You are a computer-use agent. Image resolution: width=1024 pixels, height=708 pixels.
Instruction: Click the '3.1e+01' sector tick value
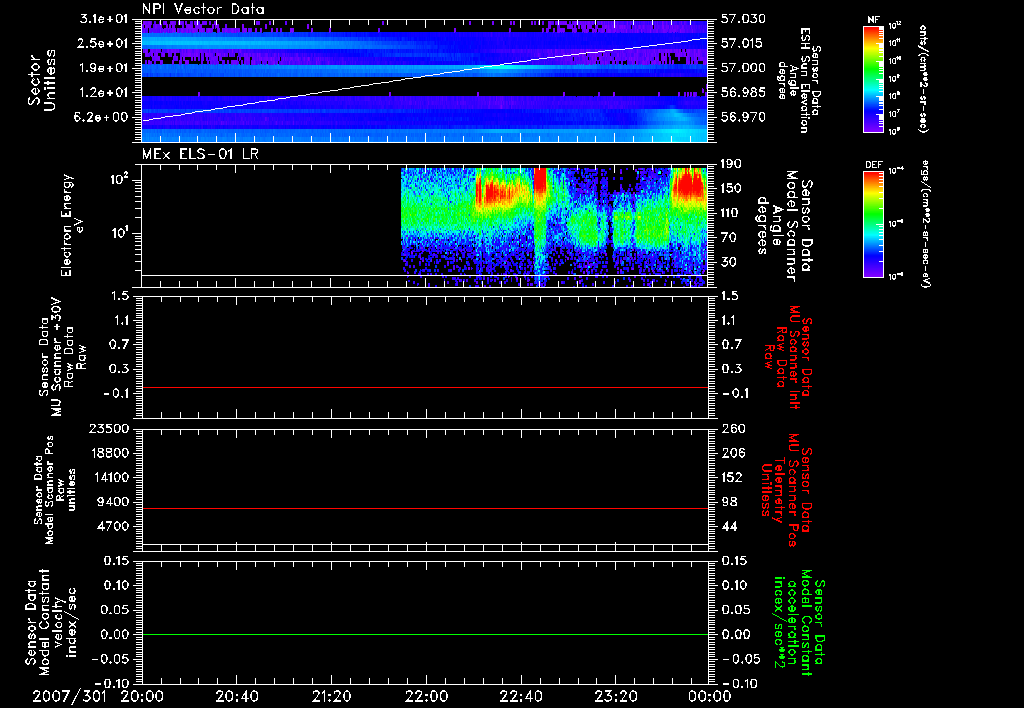pos(103,19)
